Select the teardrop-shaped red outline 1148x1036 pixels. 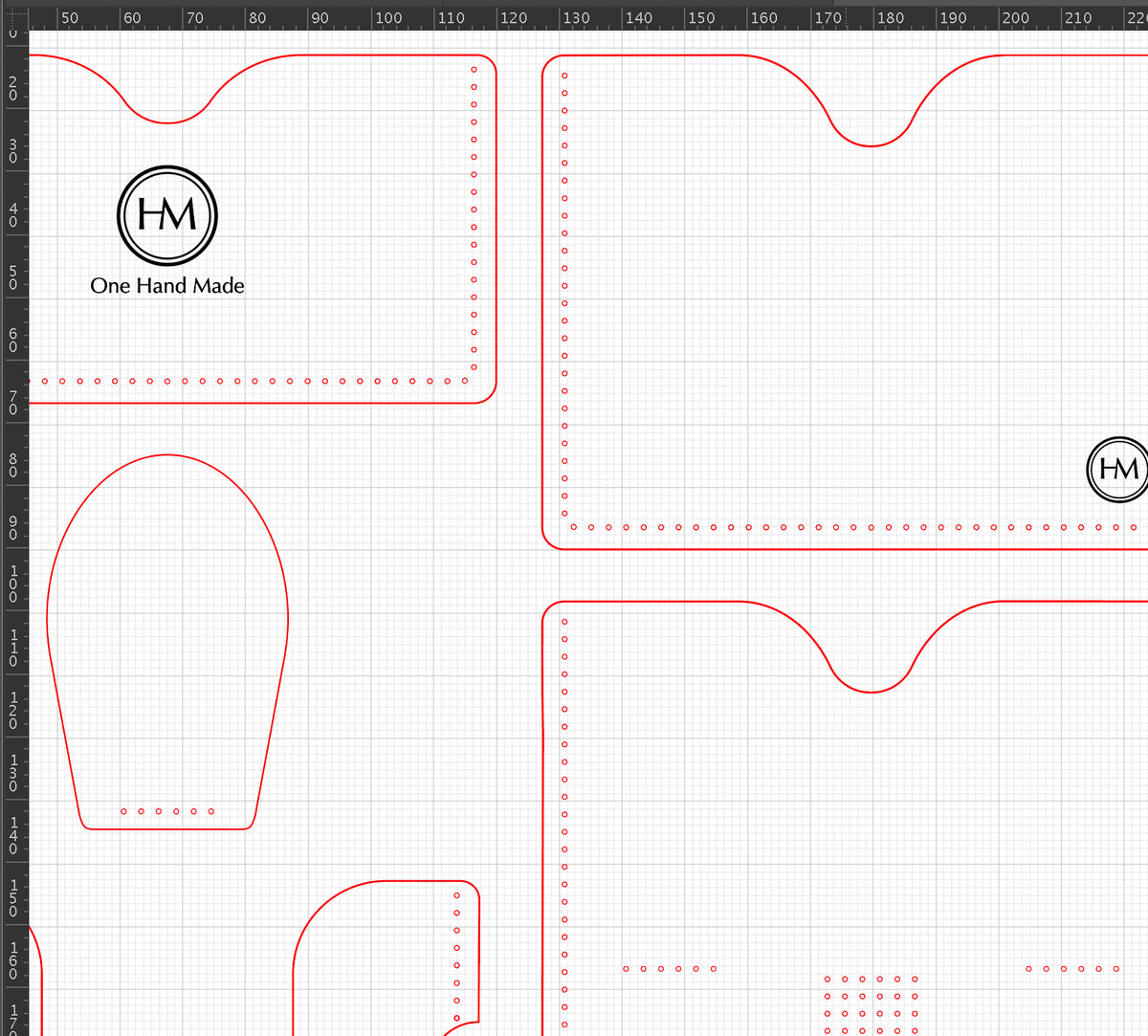[167, 642]
